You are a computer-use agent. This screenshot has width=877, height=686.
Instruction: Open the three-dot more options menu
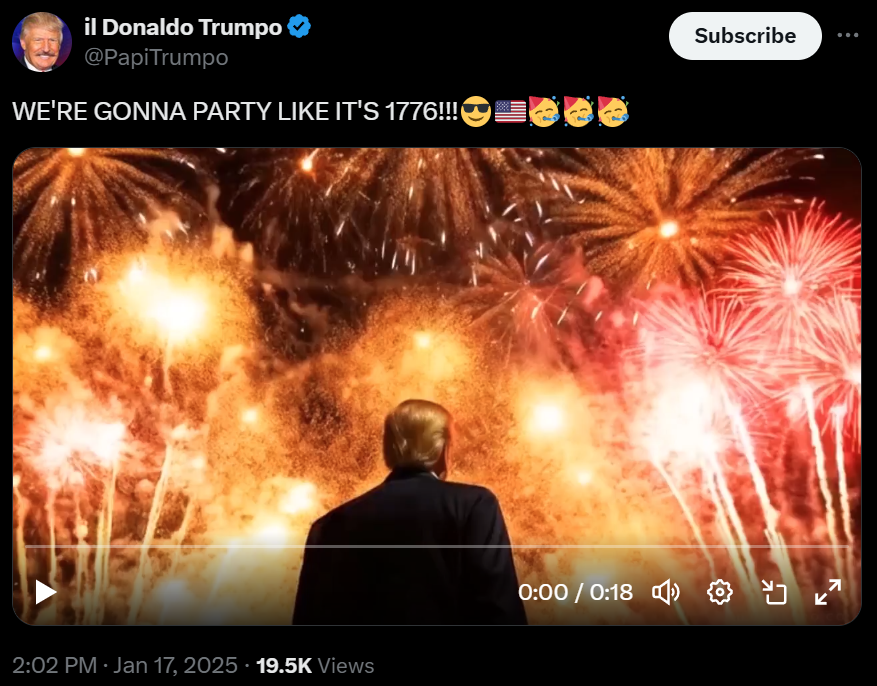coord(848,35)
